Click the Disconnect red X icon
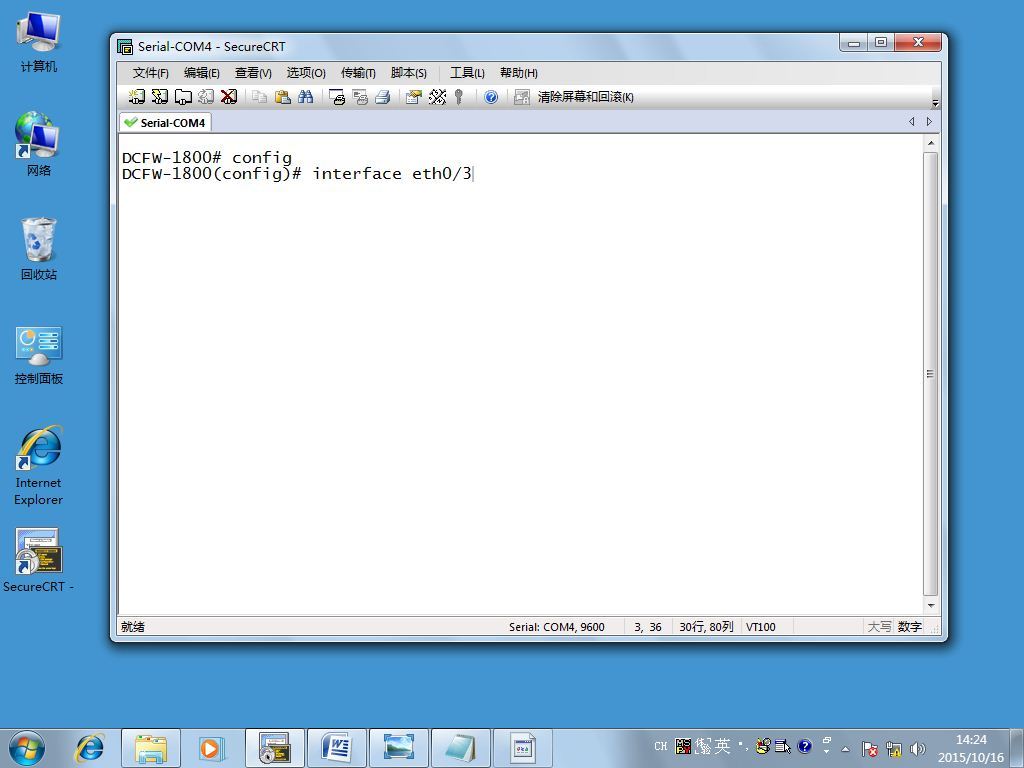The image size is (1024, 768). click(229, 97)
